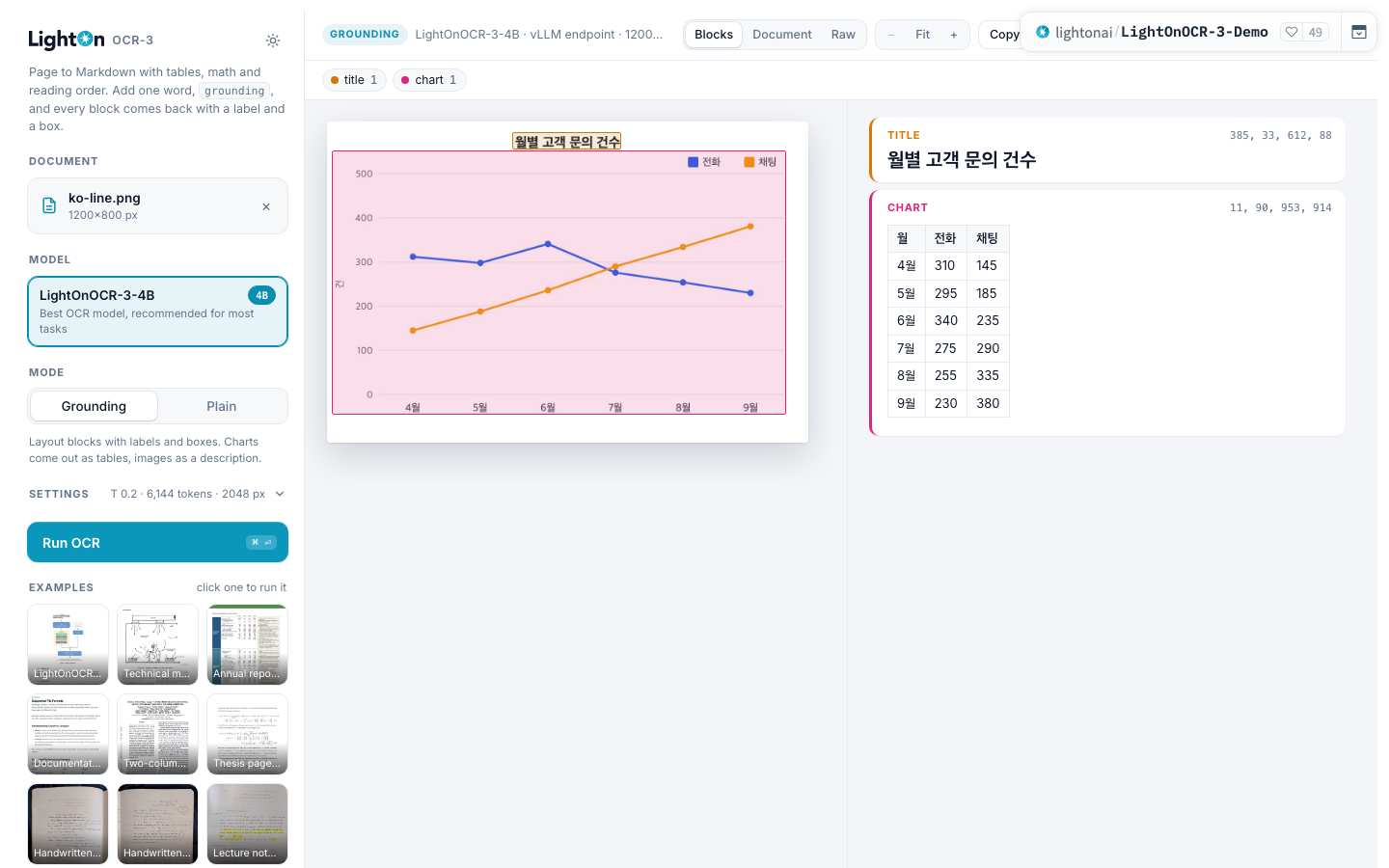Zoom out with the minus button

point(891,35)
